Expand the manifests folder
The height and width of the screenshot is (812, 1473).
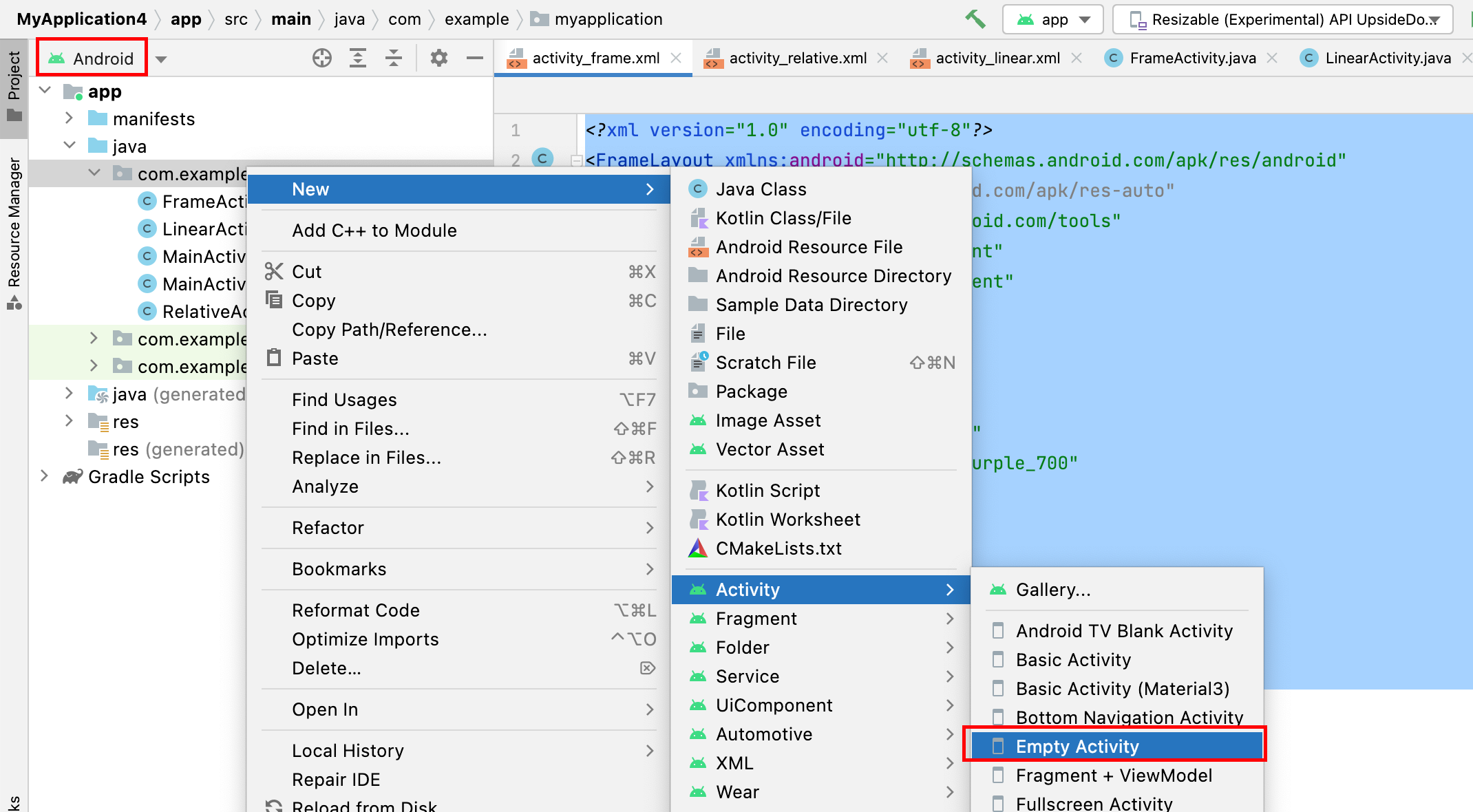pyautogui.click(x=69, y=118)
